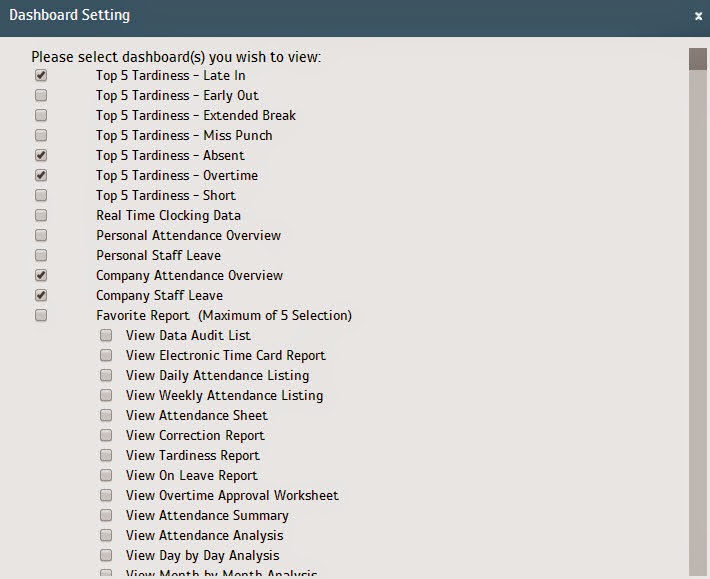This screenshot has width=710, height=579.
Task: Check Personal Attendance Overview box
Action: coord(41,235)
